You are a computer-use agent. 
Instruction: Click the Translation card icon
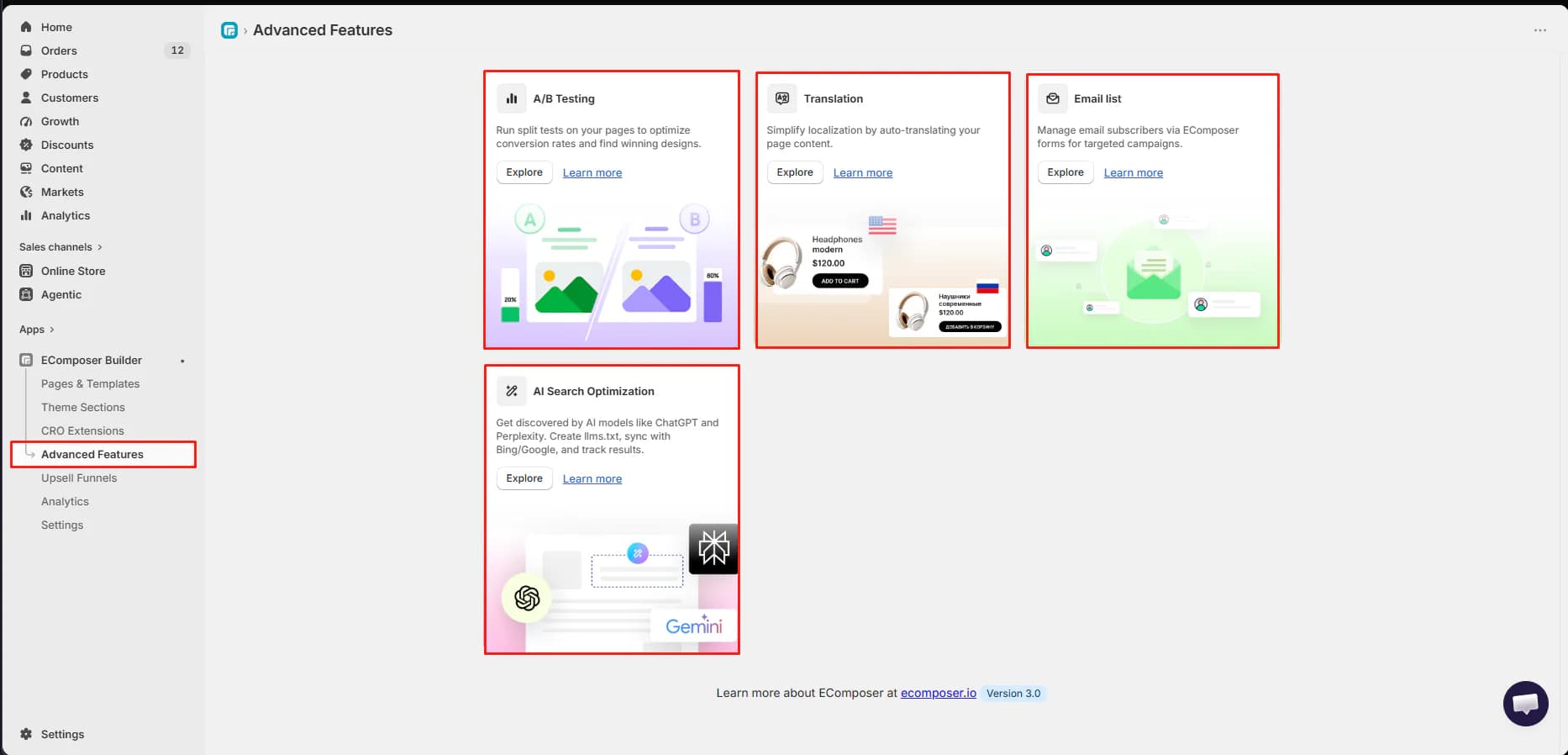coord(781,98)
